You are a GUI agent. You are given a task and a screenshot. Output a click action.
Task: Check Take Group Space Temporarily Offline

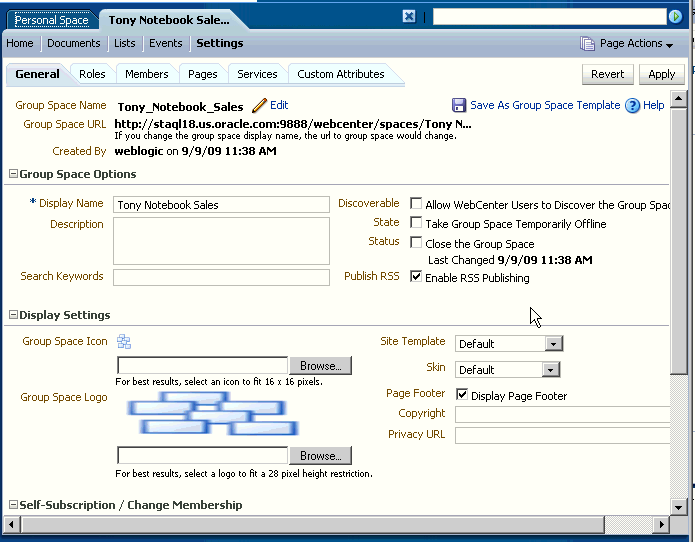tap(416, 222)
